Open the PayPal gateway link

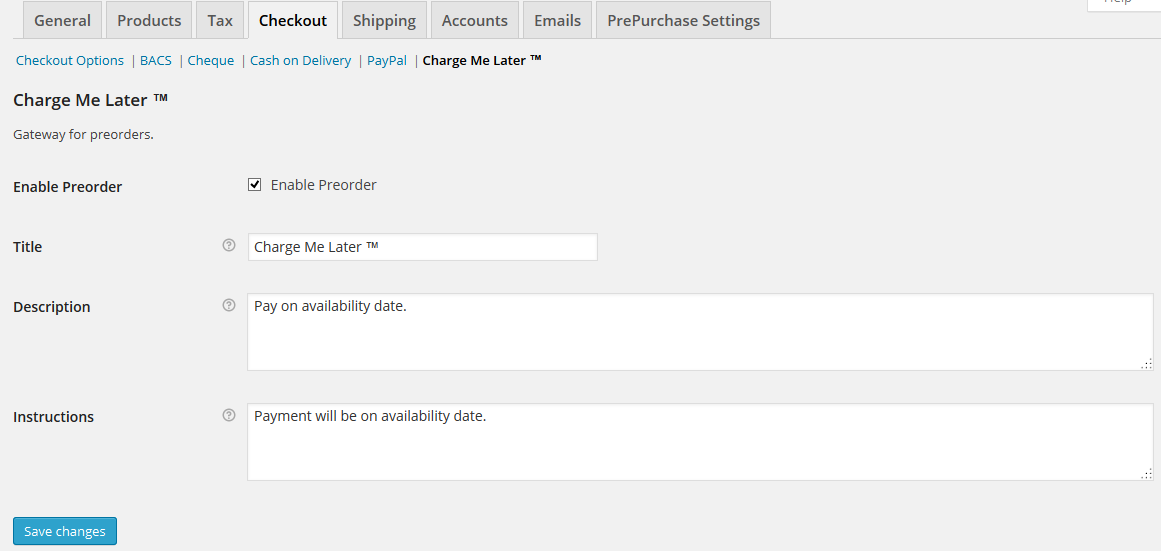(387, 60)
